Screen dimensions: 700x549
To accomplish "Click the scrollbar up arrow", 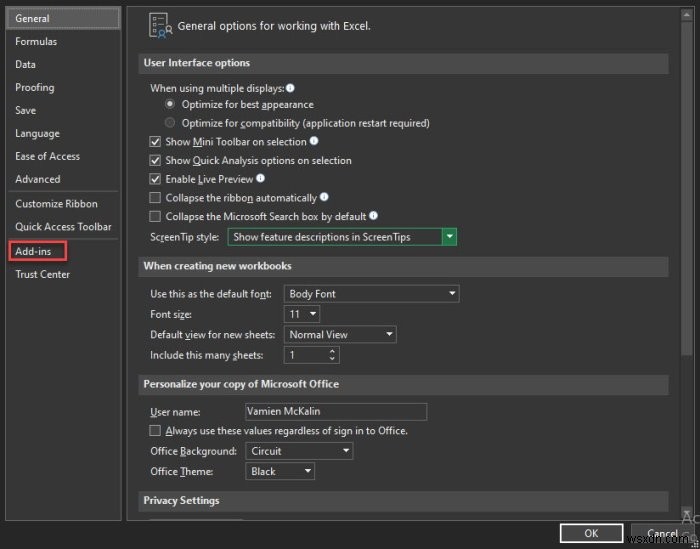I will pyautogui.click(x=687, y=15).
